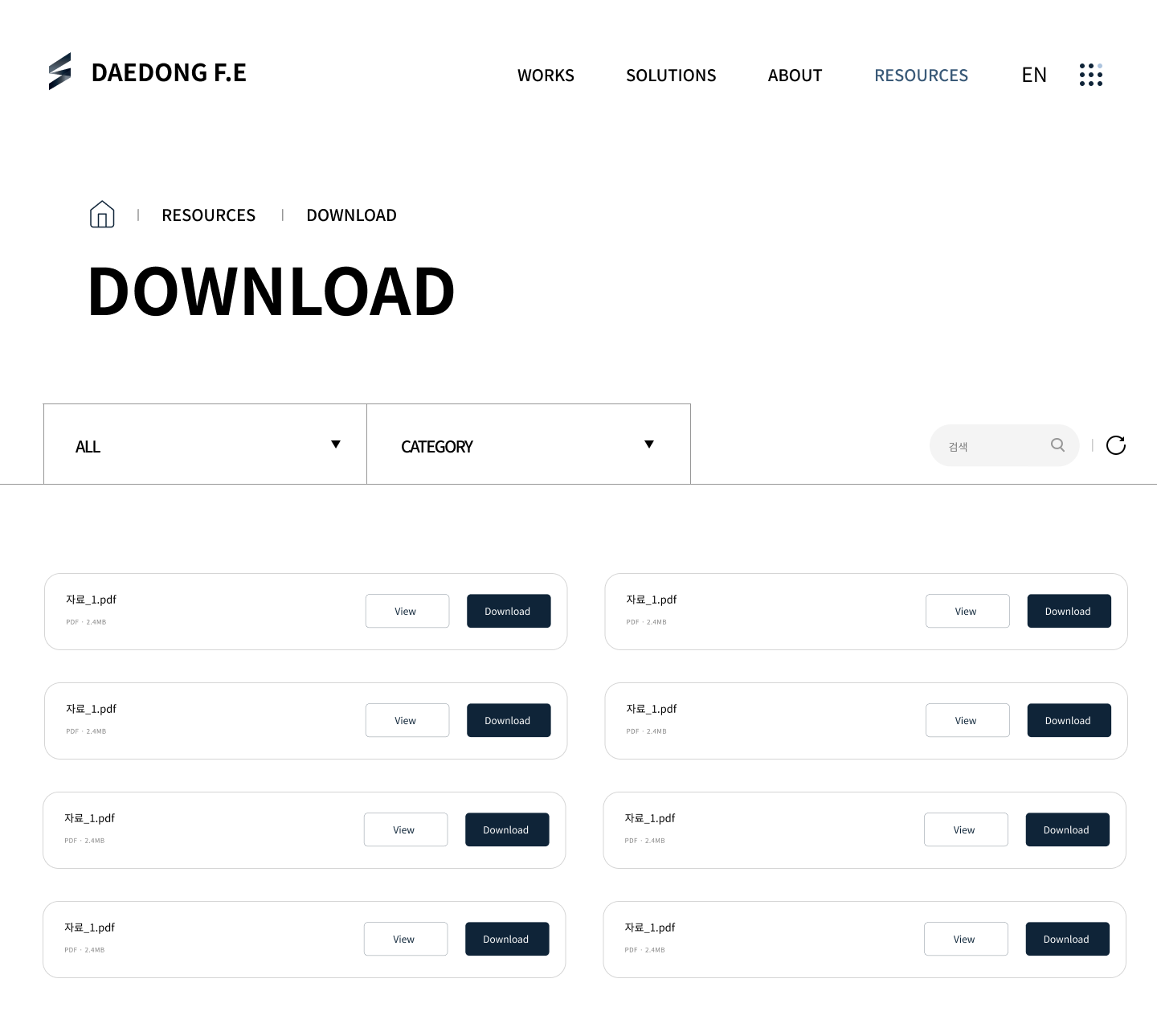
Task: Open the dotted grid menu icon
Action: point(1090,75)
